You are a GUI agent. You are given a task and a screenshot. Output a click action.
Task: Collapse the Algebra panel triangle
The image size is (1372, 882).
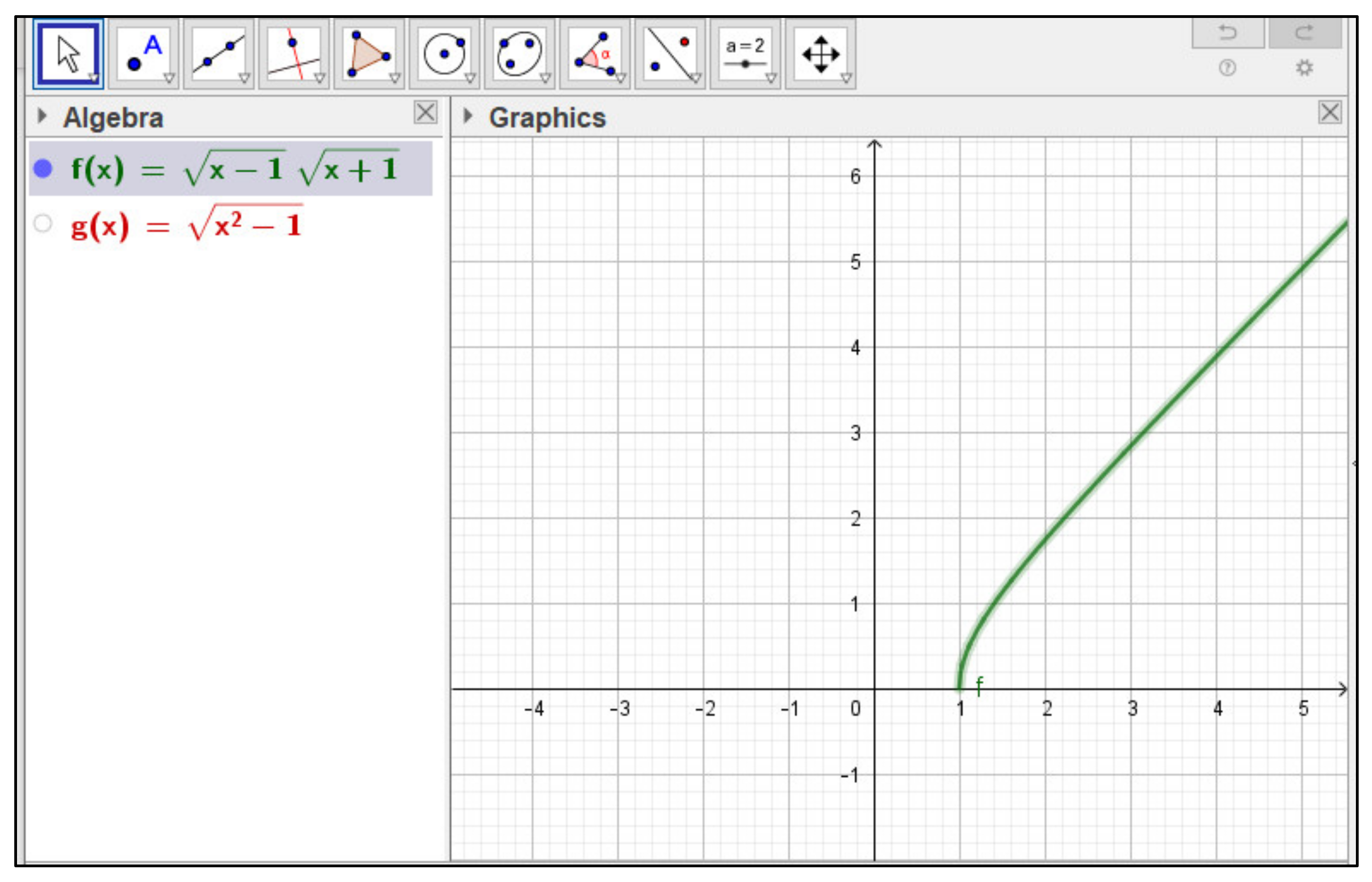[41, 116]
